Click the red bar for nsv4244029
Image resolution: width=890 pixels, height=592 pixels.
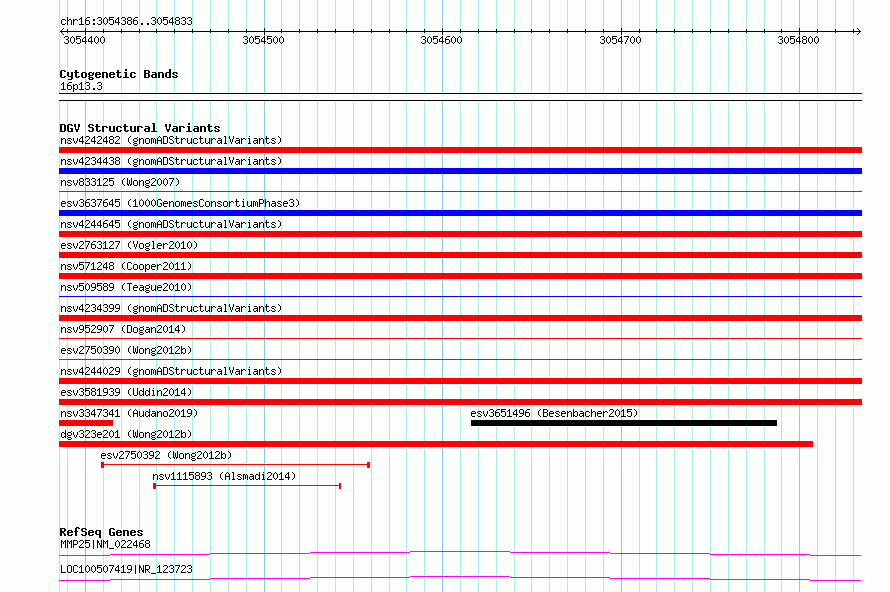pyautogui.click(x=460, y=381)
